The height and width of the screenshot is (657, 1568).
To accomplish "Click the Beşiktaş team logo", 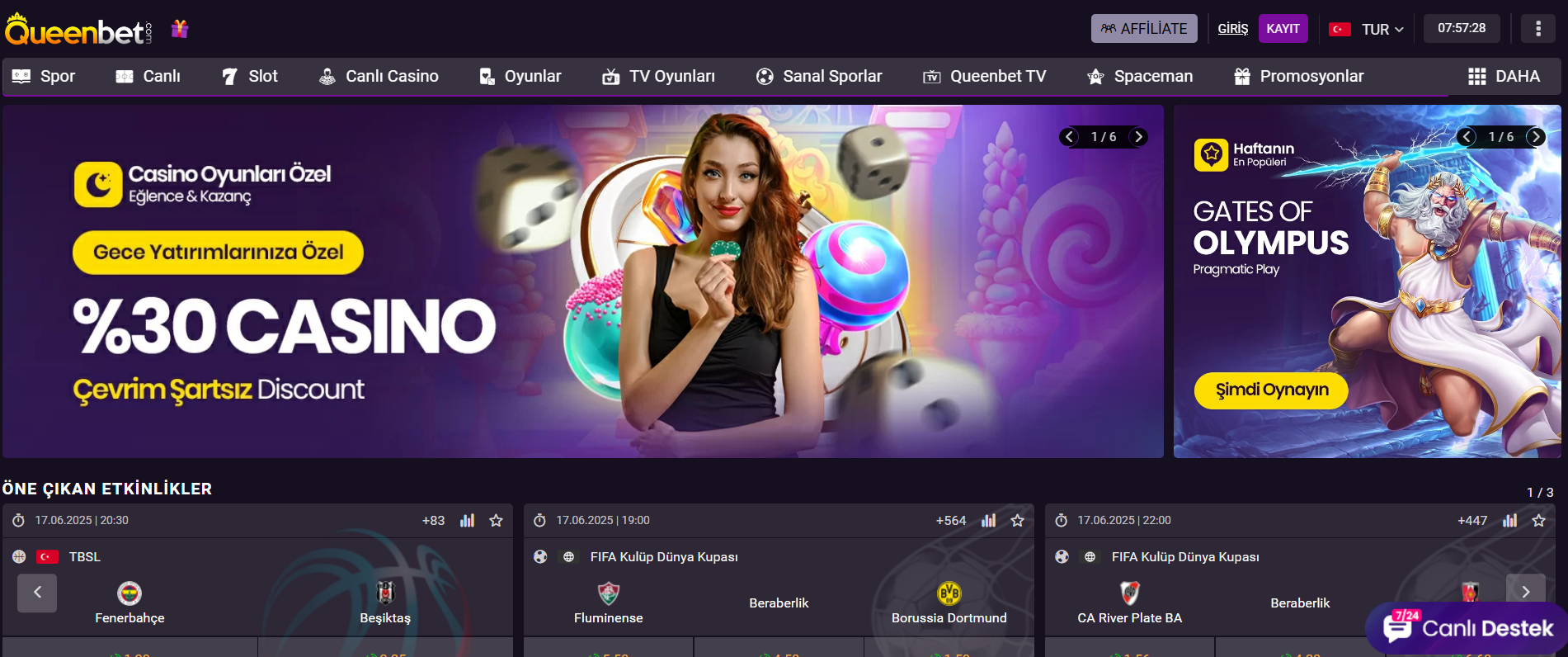I will tap(385, 593).
